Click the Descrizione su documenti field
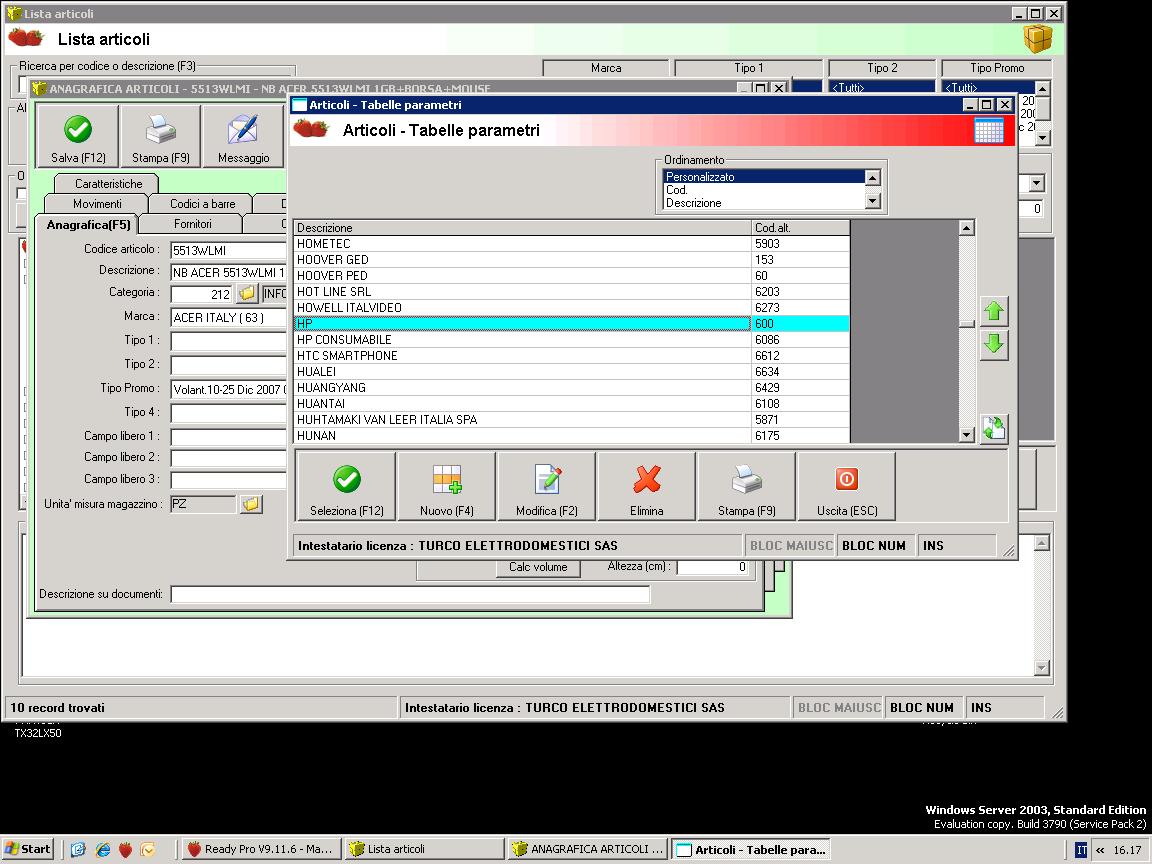Viewport: 1152px width, 864px height. click(410, 594)
